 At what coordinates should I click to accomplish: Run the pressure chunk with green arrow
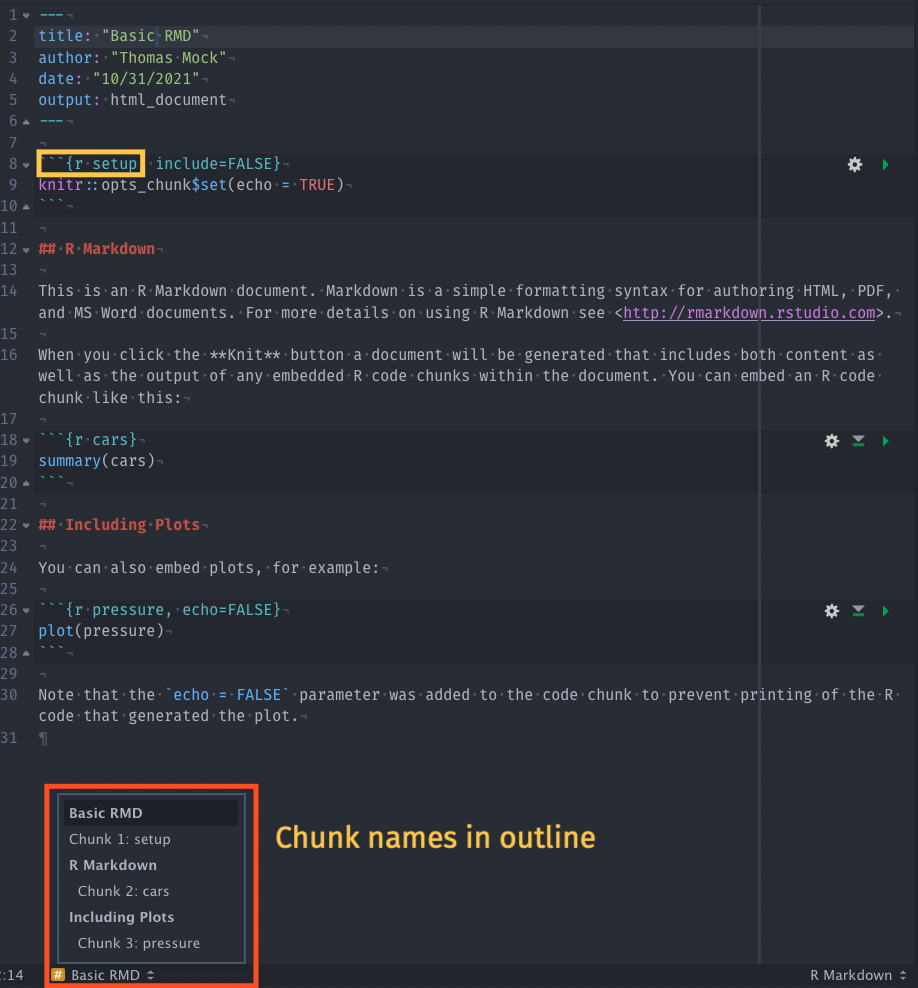tap(885, 611)
